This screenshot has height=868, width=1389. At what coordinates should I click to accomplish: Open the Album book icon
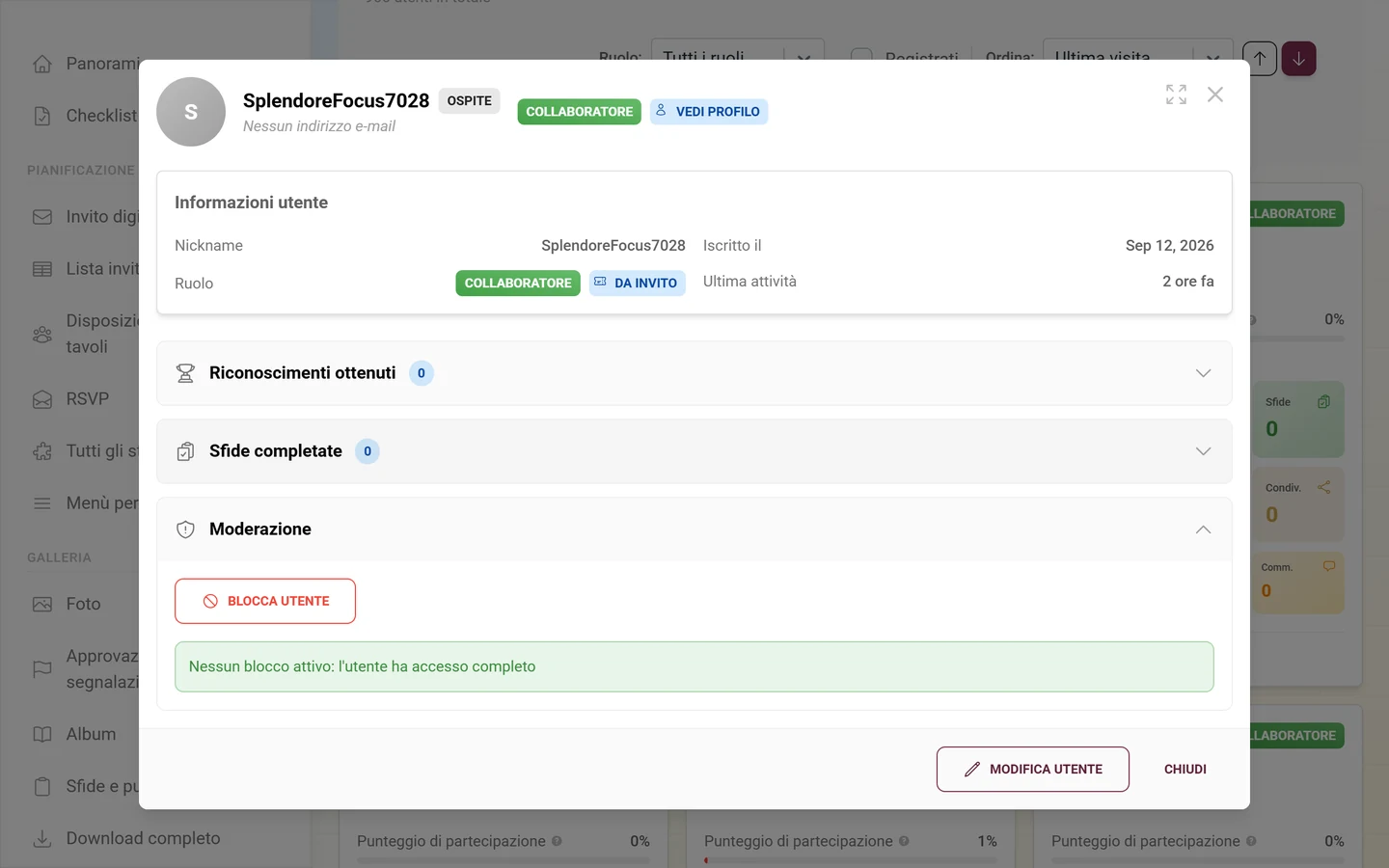(x=42, y=734)
